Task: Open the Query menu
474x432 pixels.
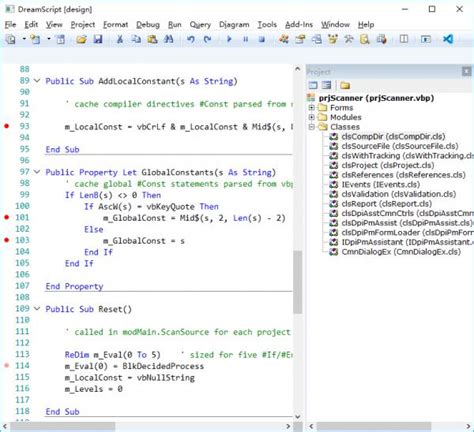Action: pos(200,25)
